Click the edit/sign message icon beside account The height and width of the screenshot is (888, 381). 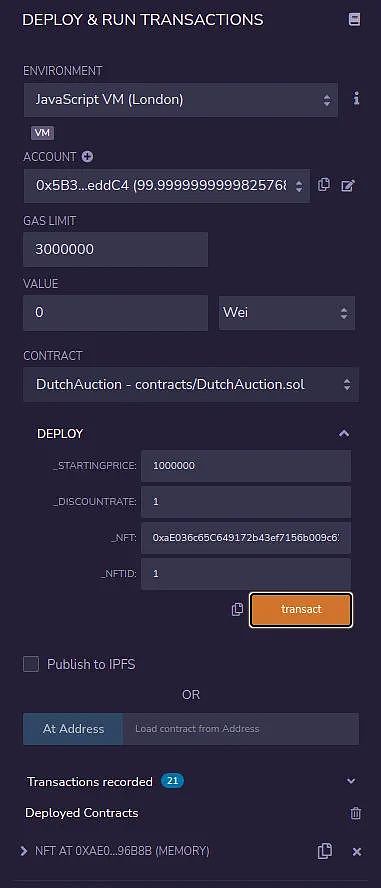coord(348,185)
